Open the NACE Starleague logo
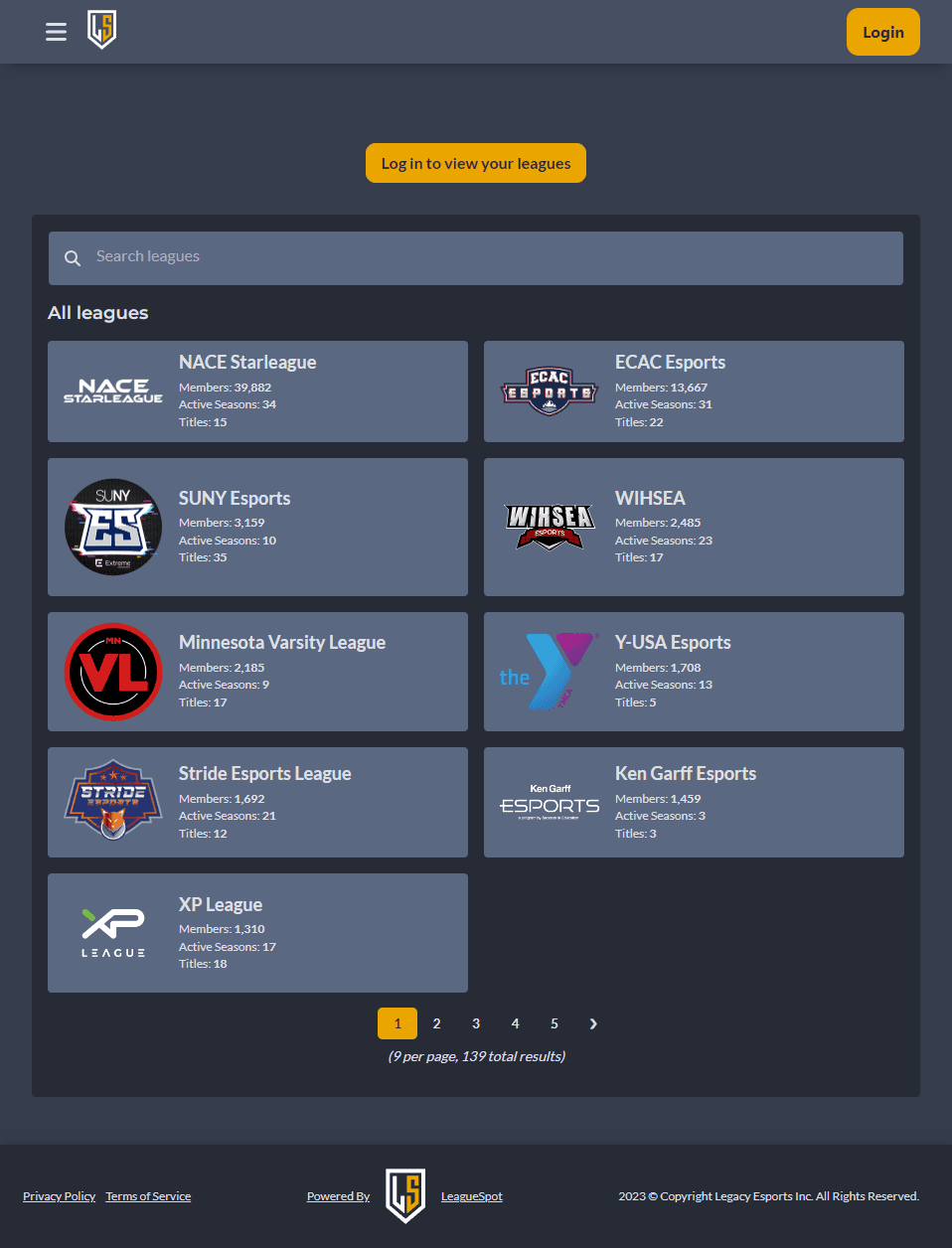Image resolution: width=952 pixels, height=1248 pixels. click(113, 391)
